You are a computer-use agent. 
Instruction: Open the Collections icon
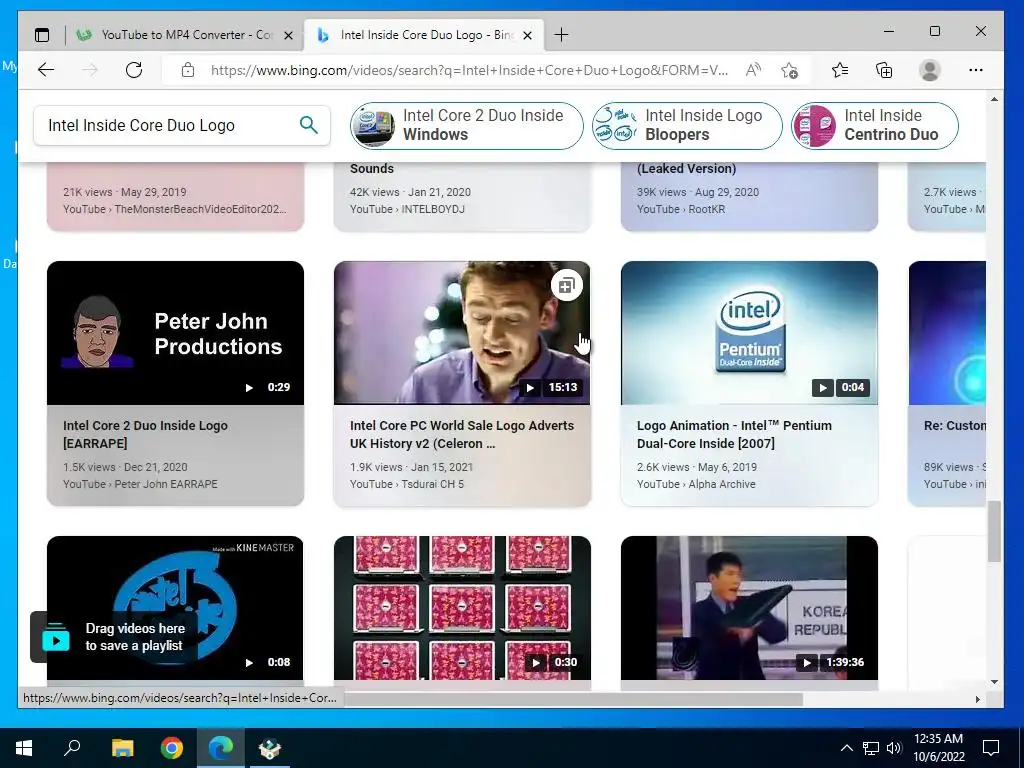(x=884, y=70)
